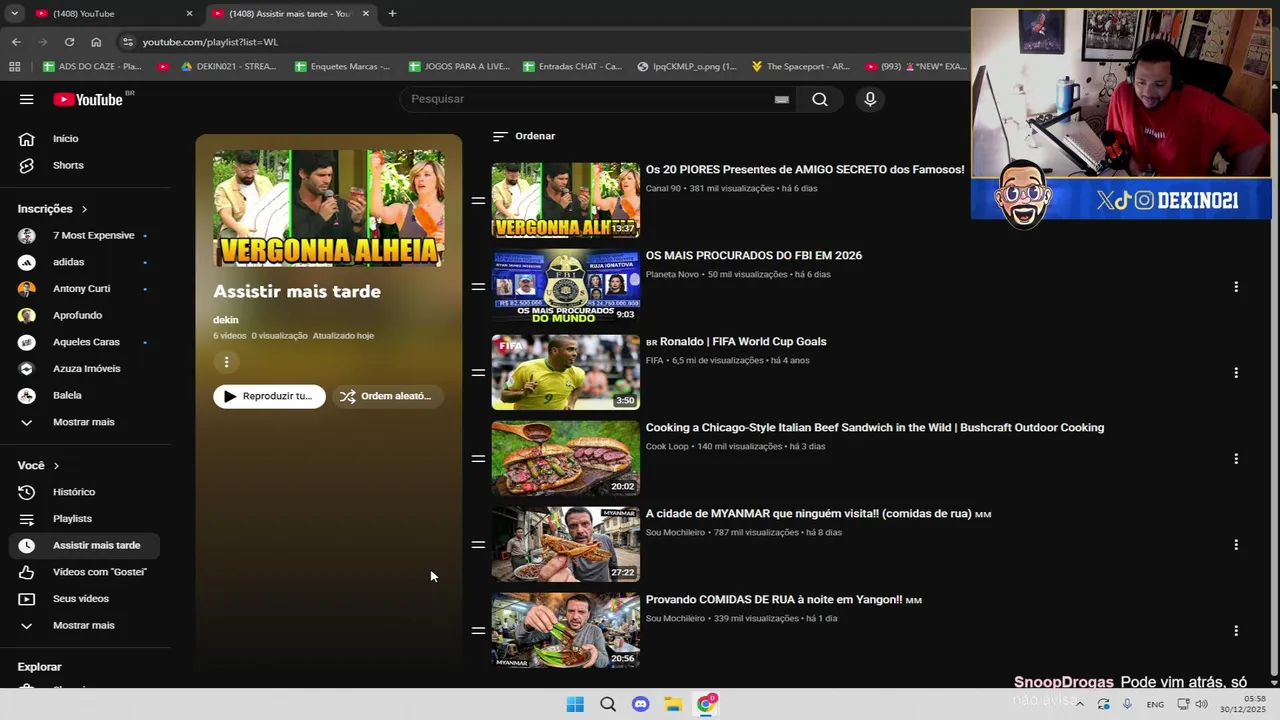Screen dimensions: 1280x720
Task: Open voice search microphone
Action: coord(870,99)
